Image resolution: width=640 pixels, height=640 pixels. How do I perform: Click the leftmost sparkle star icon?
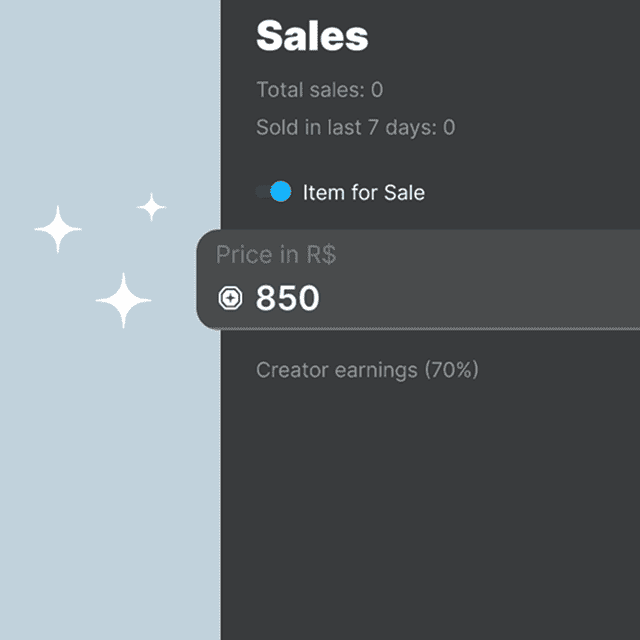coord(58,230)
